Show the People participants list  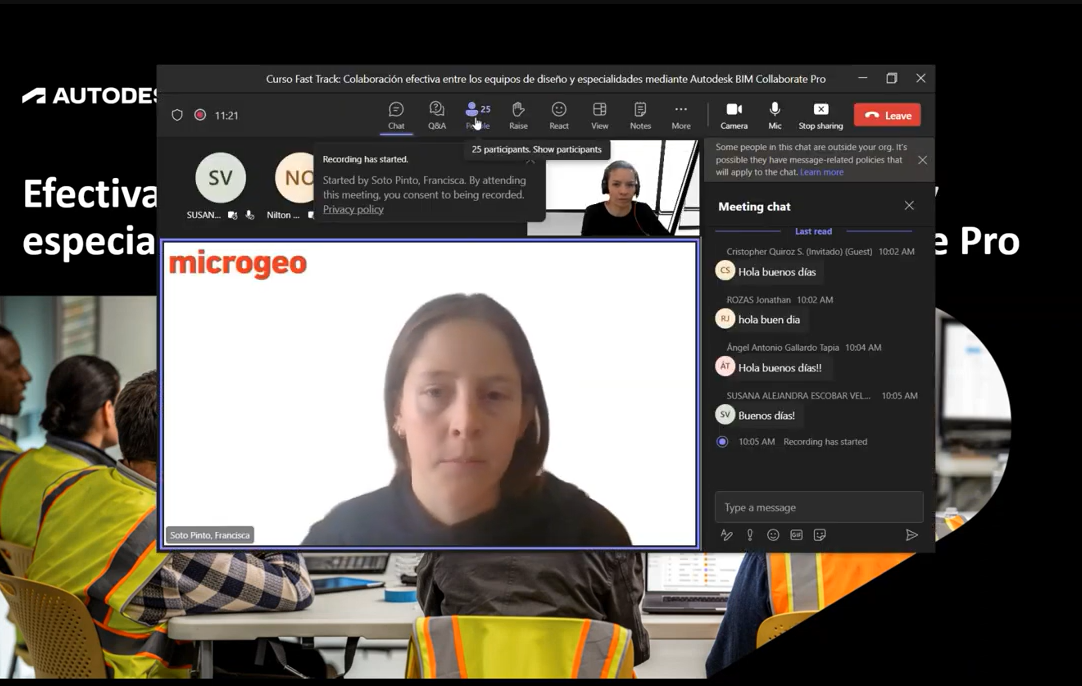click(478, 116)
